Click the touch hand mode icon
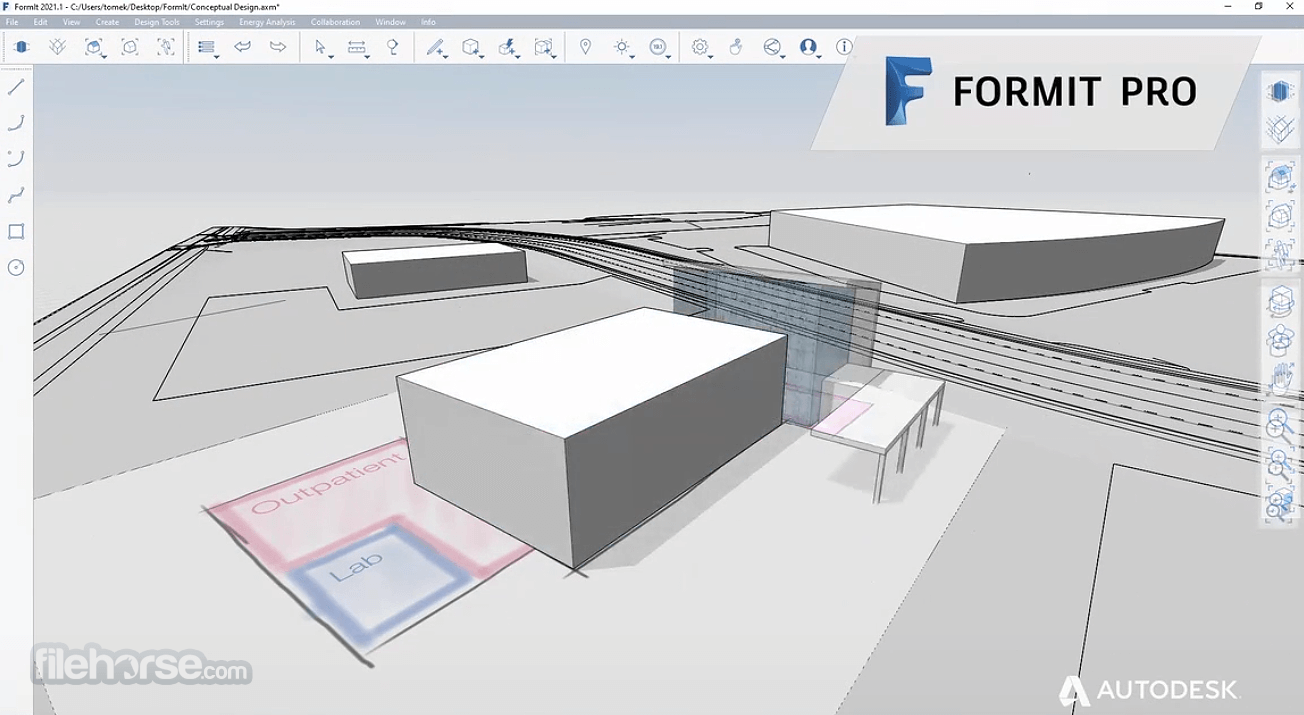Viewport: 1304px width, 715px height. point(737,47)
